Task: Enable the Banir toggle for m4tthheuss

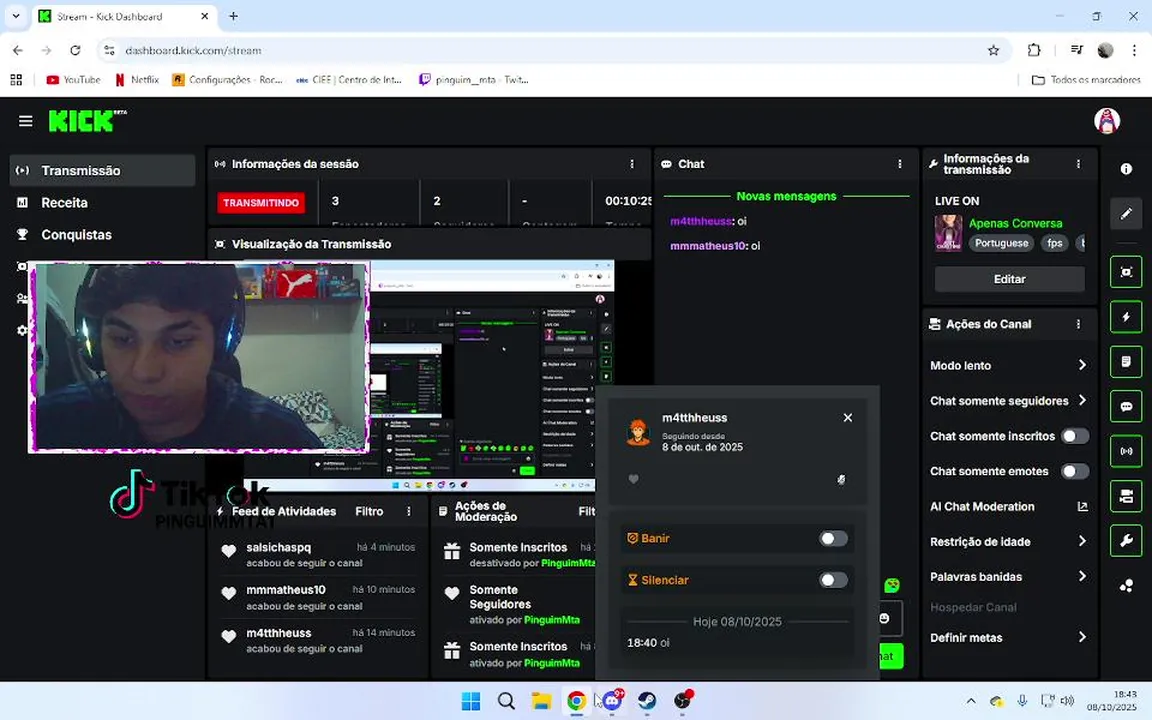Action: click(x=833, y=539)
